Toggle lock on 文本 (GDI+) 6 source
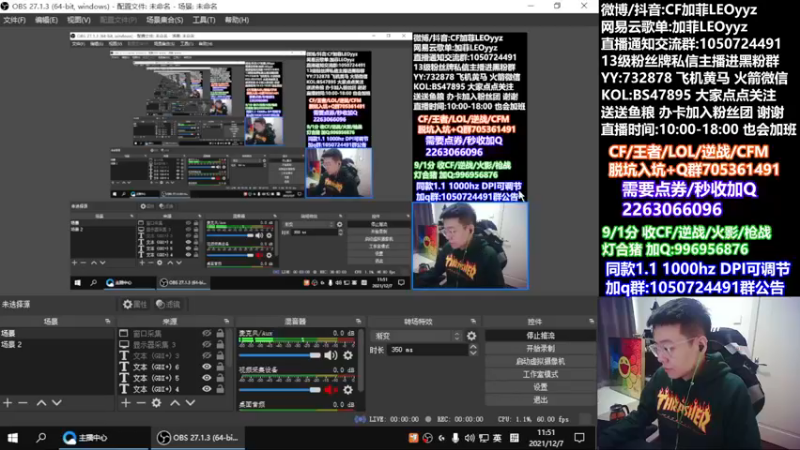 [x=220, y=367]
